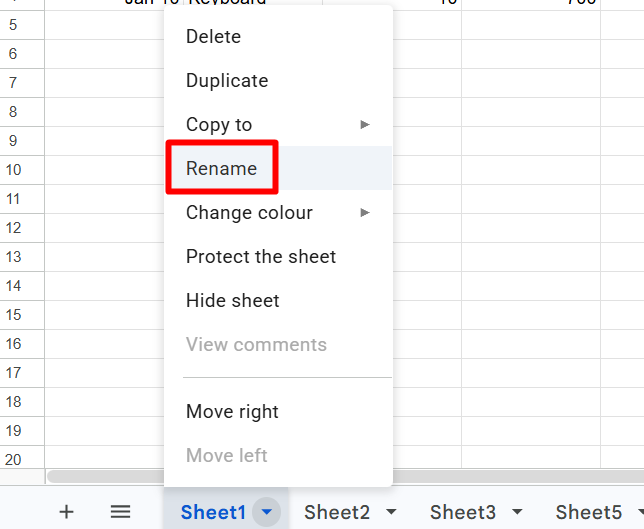644x529 pixels.
Task: Select row 16 header
Action: 22,344
